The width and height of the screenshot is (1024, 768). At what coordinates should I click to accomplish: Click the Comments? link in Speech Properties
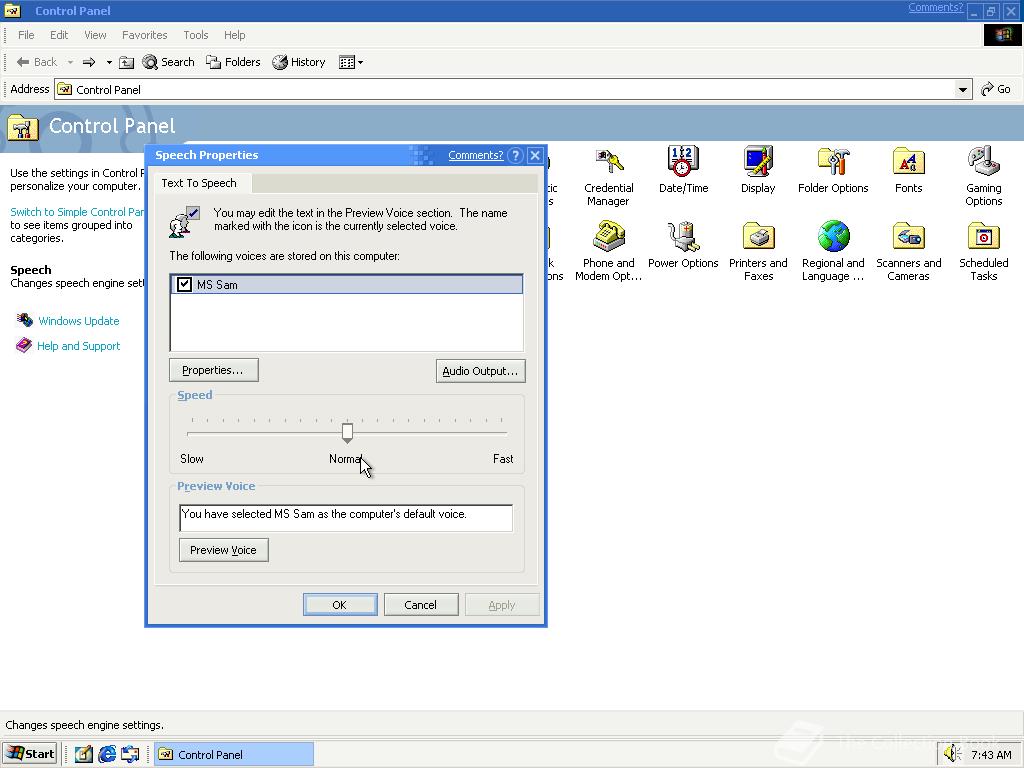[475, 155]
